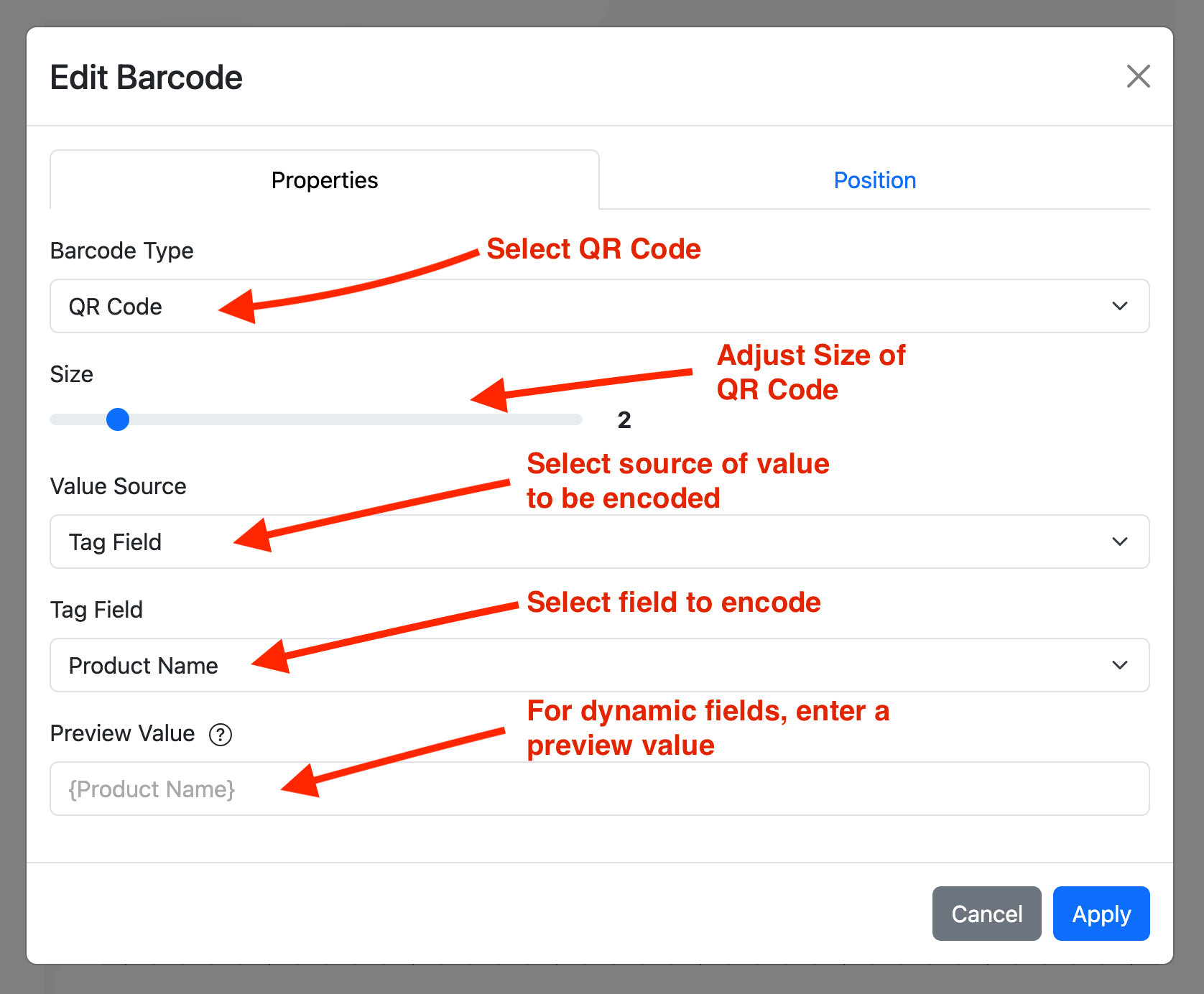
Task: Click the Barcode Type label
Action: [122, 251]
